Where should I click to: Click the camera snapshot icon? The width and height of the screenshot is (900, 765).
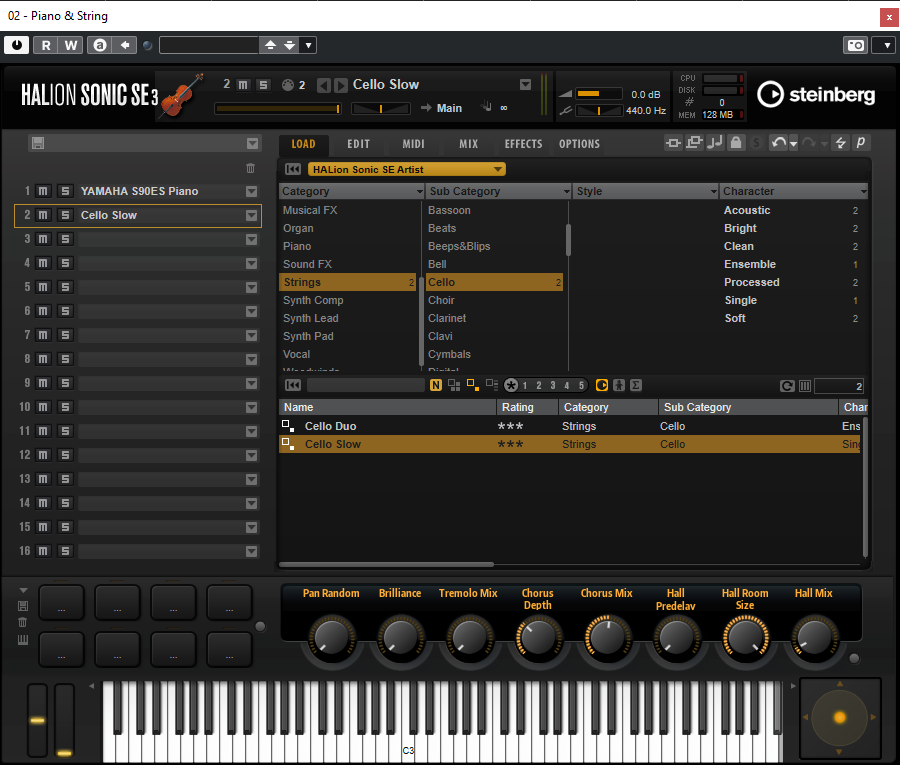click(x=855, y=45)
